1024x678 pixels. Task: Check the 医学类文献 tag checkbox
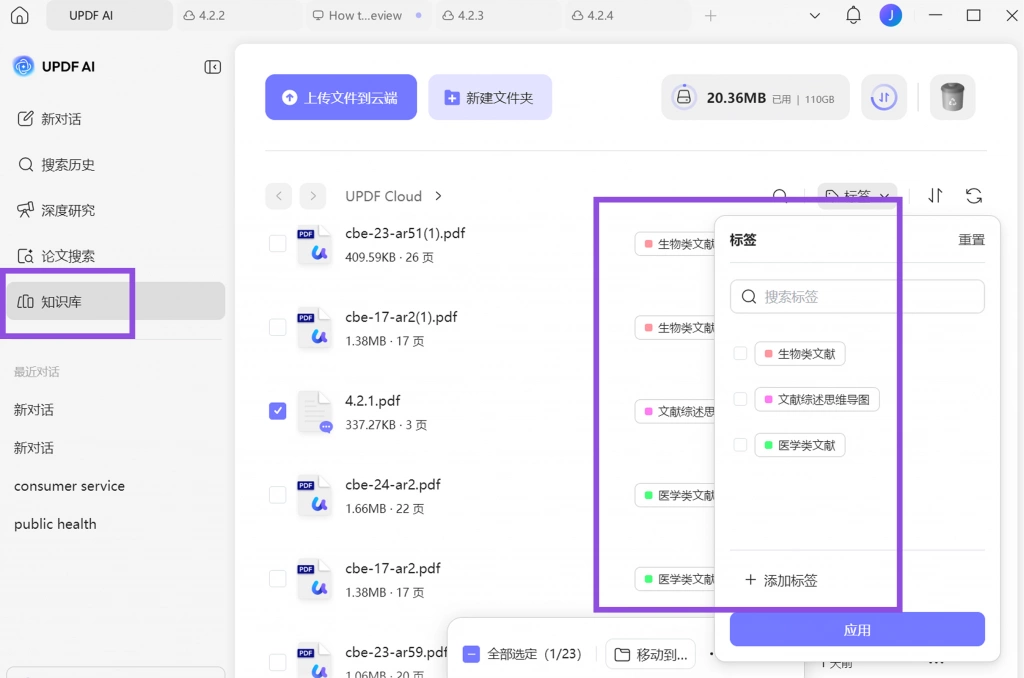pos(740,445)
